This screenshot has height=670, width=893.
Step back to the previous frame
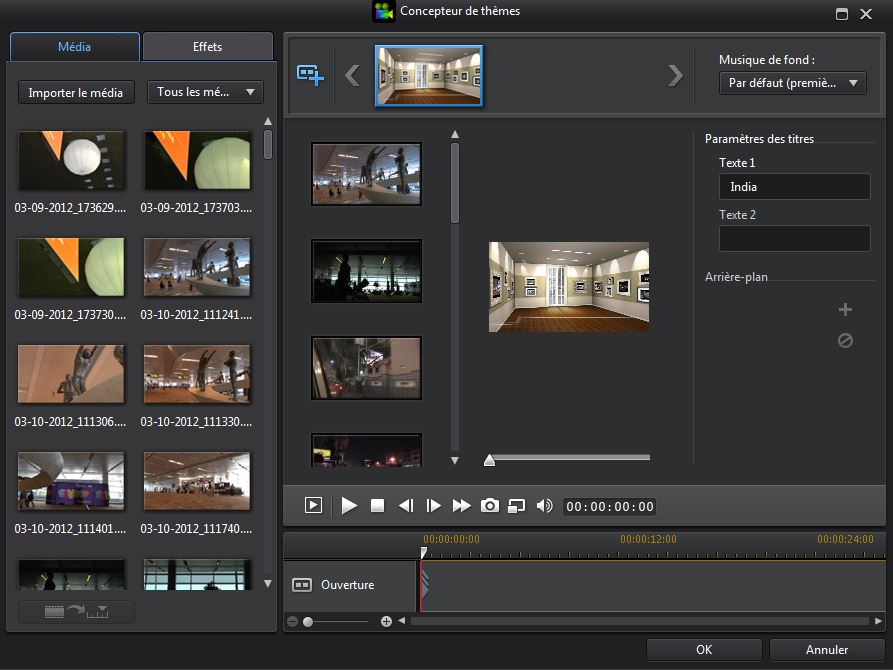point(405,506)
